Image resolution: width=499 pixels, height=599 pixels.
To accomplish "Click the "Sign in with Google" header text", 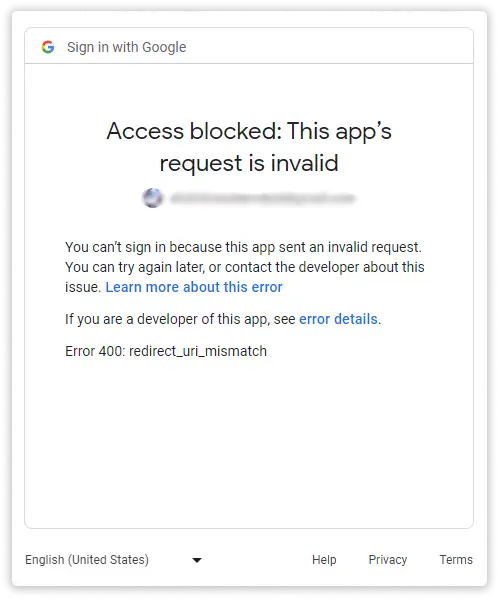I will pos(126,47).
